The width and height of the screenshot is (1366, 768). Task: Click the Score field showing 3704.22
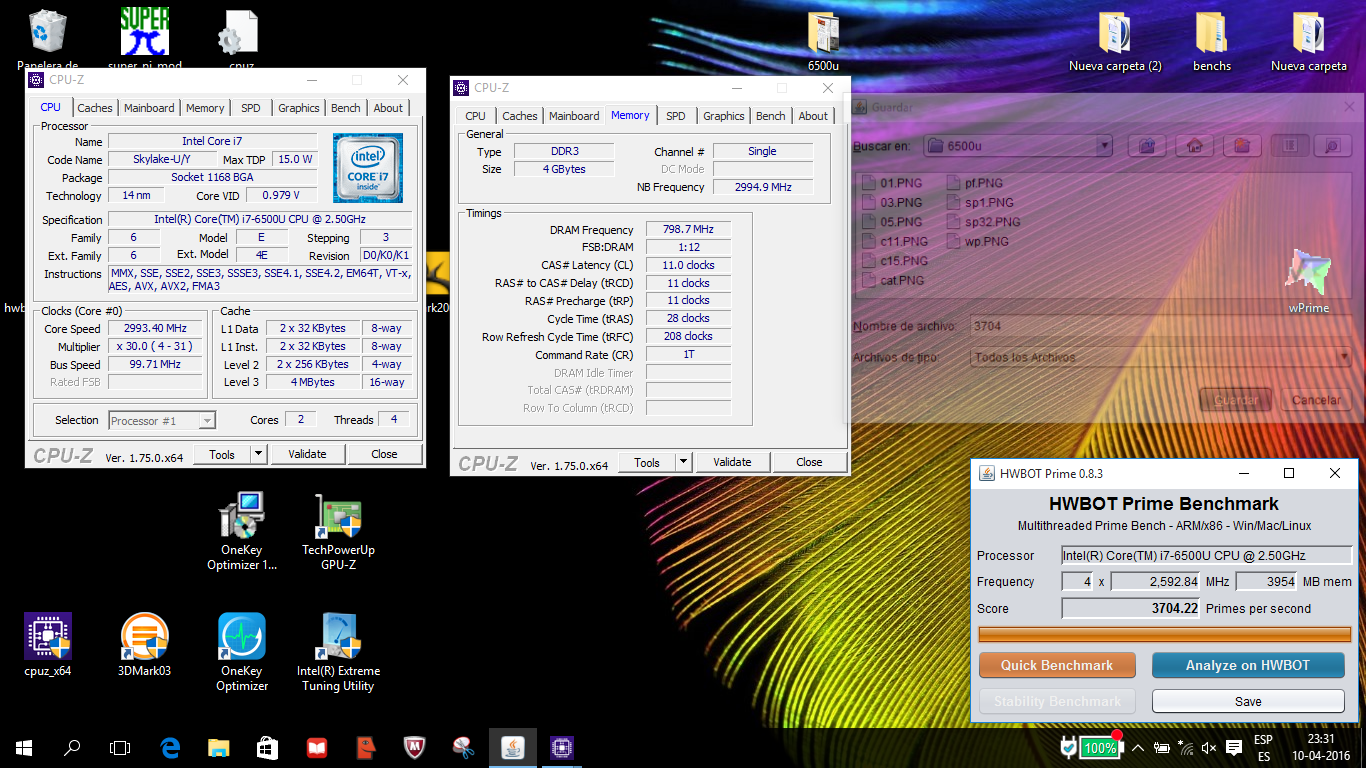pos(1131,608)
